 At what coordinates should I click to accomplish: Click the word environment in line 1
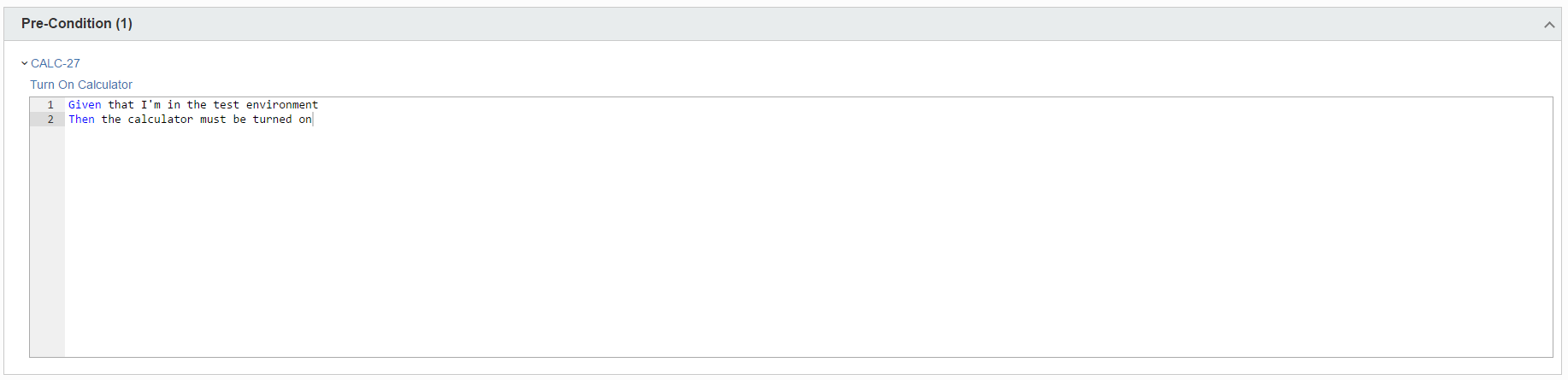[282, 105]
